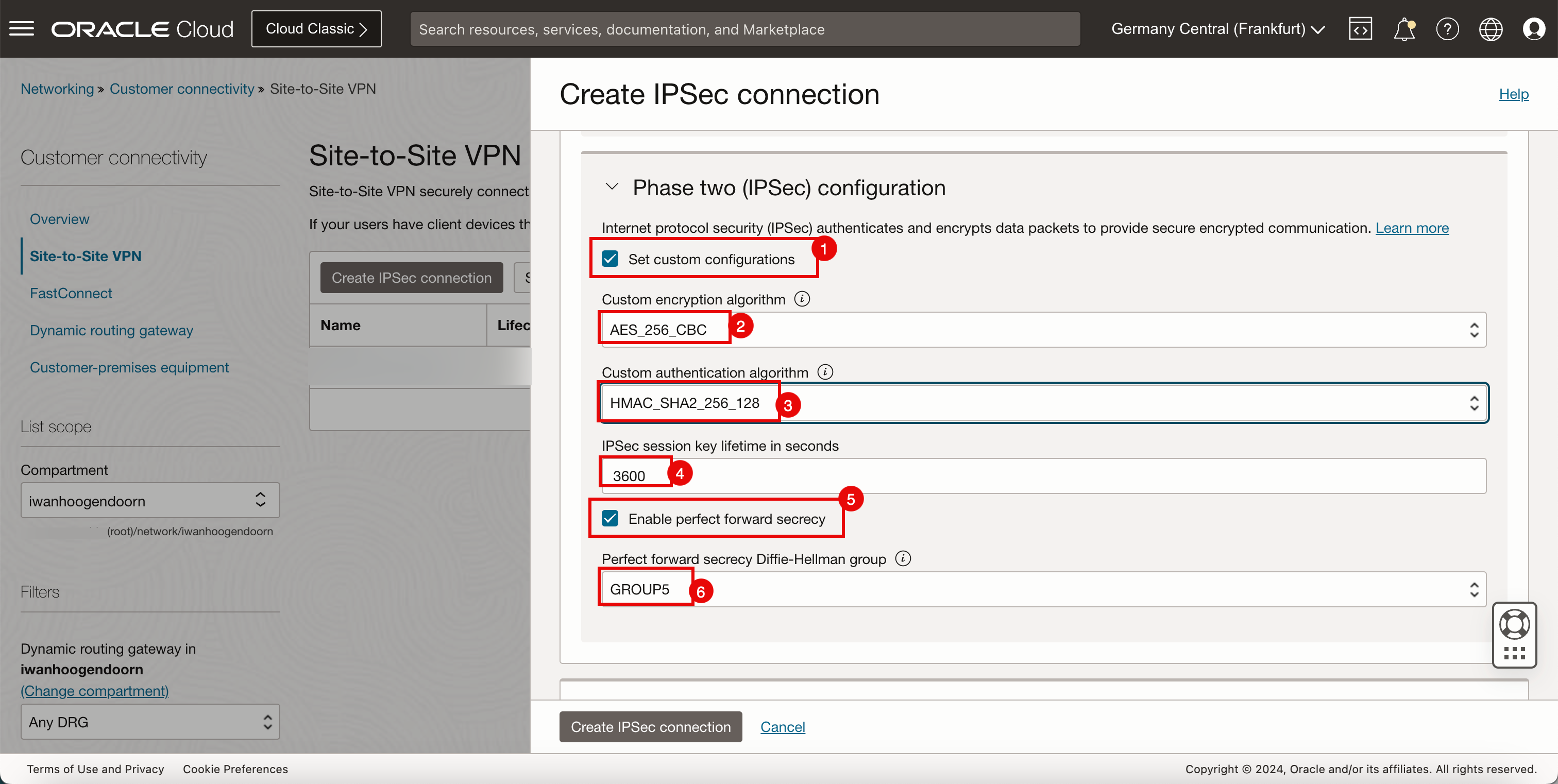
Task: Open Dynamic routing gateway sidebar item
Action: point(111,330)
